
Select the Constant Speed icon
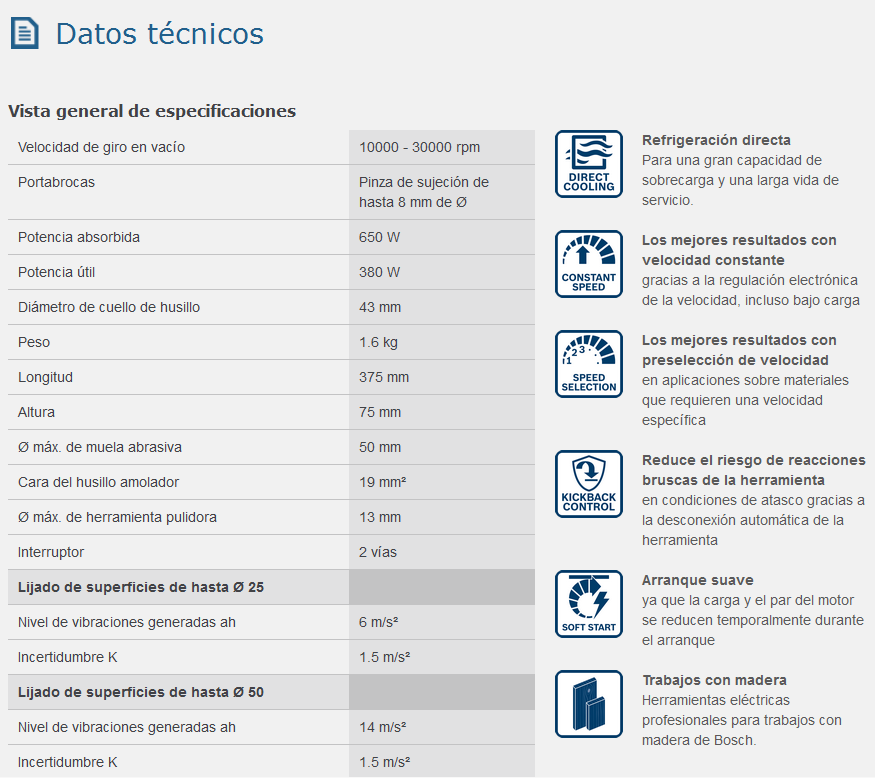pyautogui.click(x=588, y=264)
